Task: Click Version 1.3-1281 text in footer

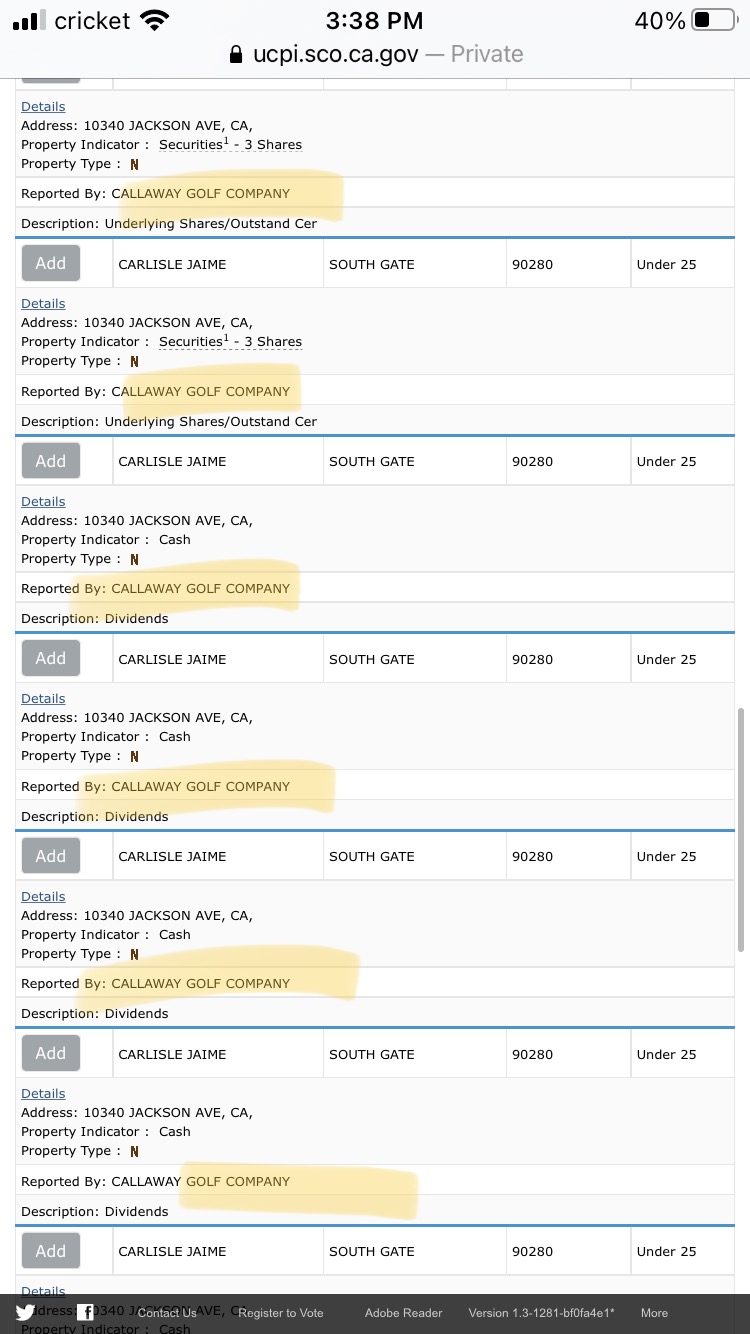Action: pos(542,1313)
